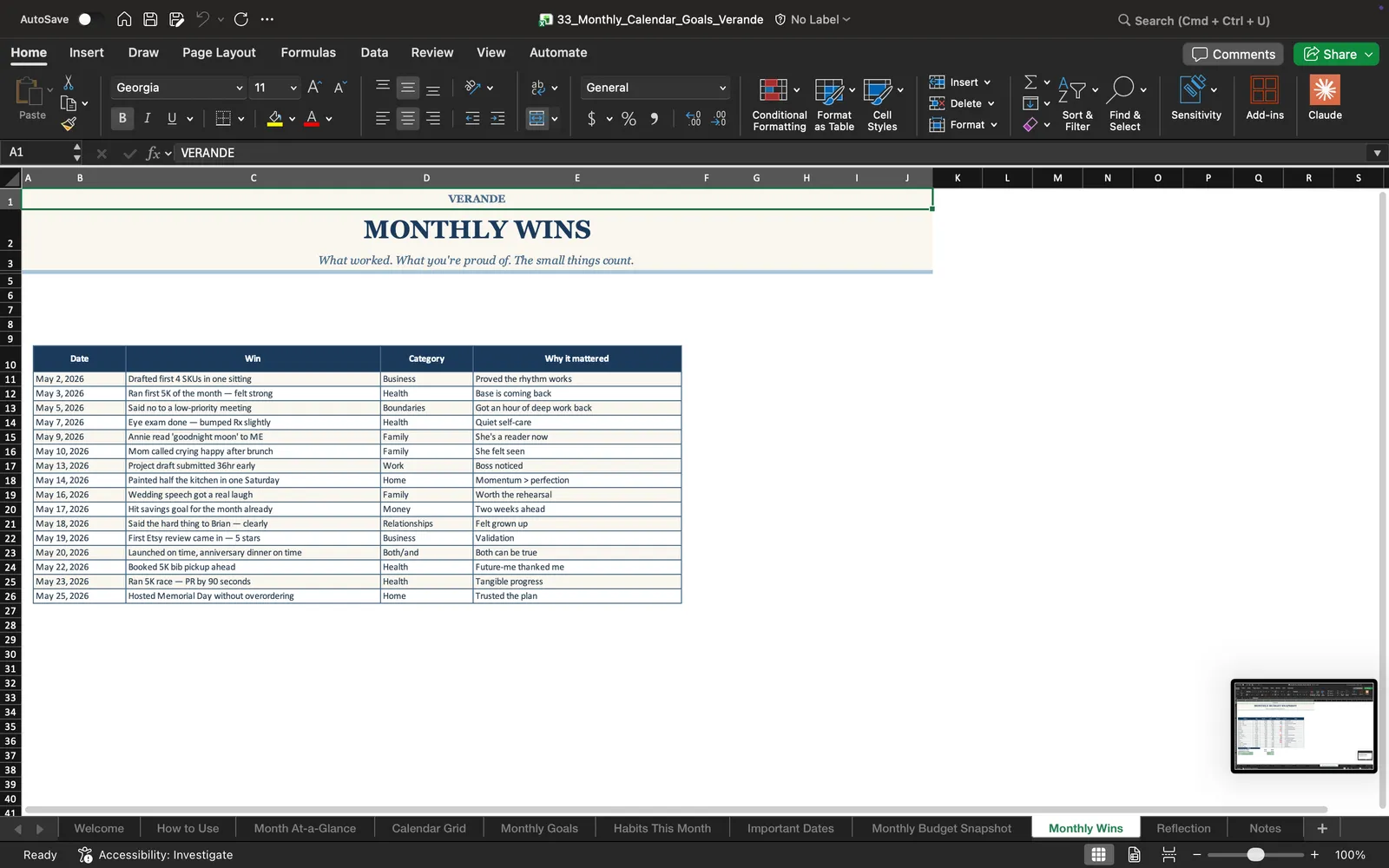Align text to the right
This screenshot has width=1389, height=868.
(x=432, y=118)
